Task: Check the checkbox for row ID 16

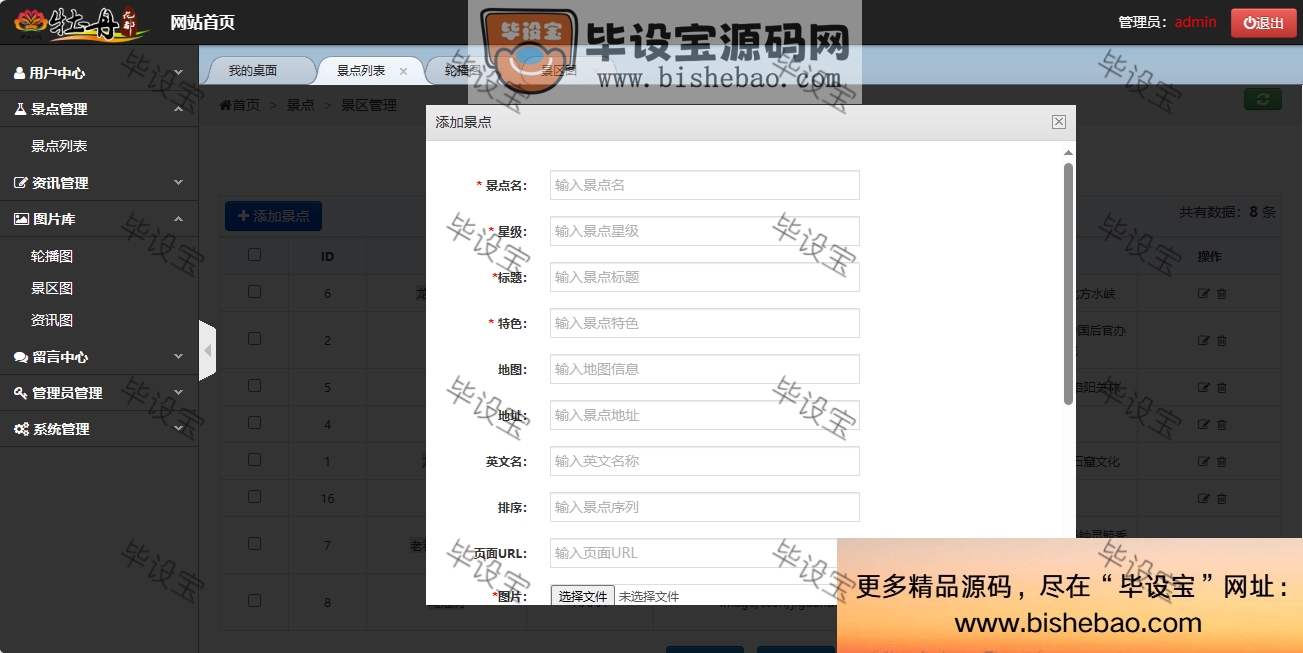Action: click(x=254, y=497)
